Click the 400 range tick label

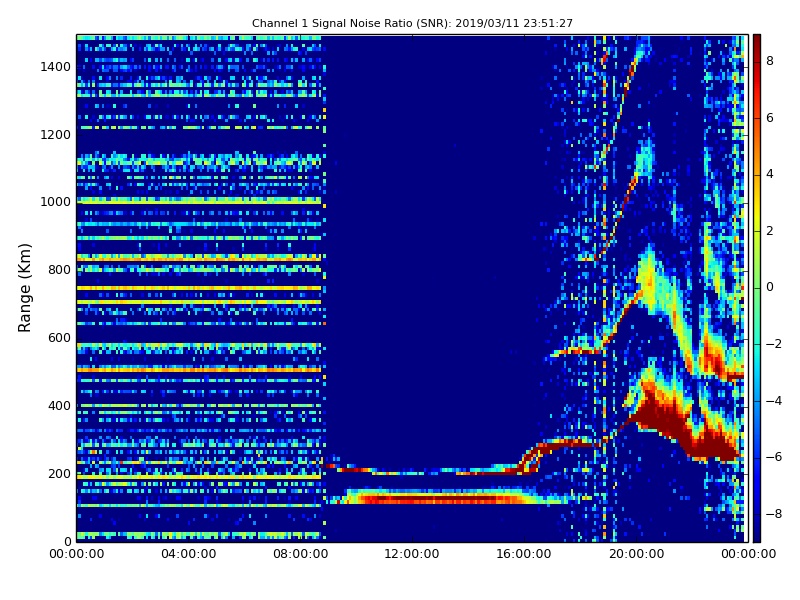pyautogui.click(x=60, y=406)
